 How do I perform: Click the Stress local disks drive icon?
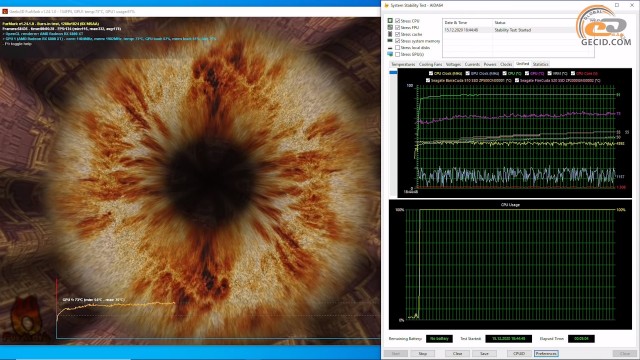tap(390, 48)
